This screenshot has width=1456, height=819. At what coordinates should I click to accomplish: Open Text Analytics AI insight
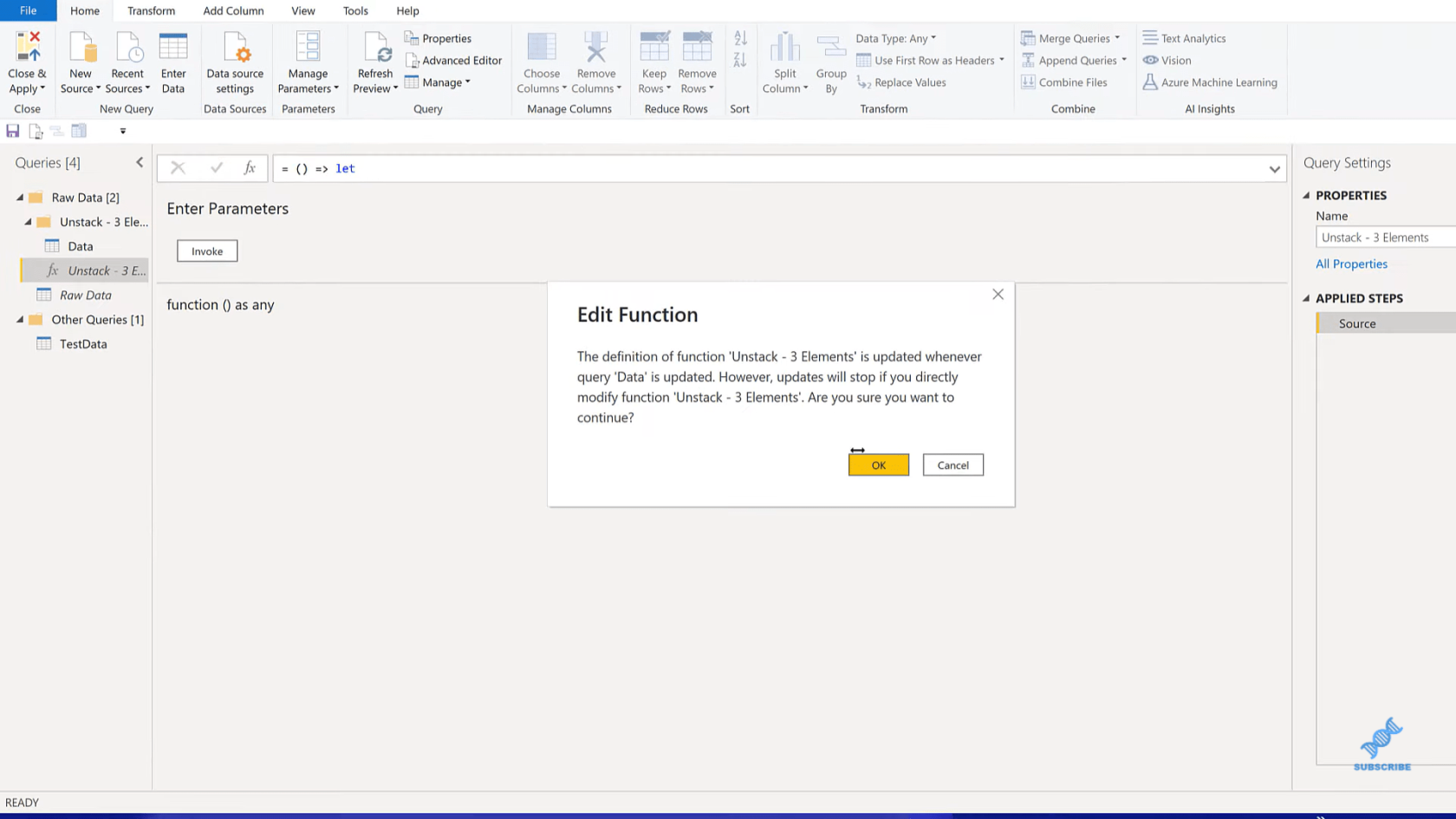pyautogui.click(x=1184, y=38)
